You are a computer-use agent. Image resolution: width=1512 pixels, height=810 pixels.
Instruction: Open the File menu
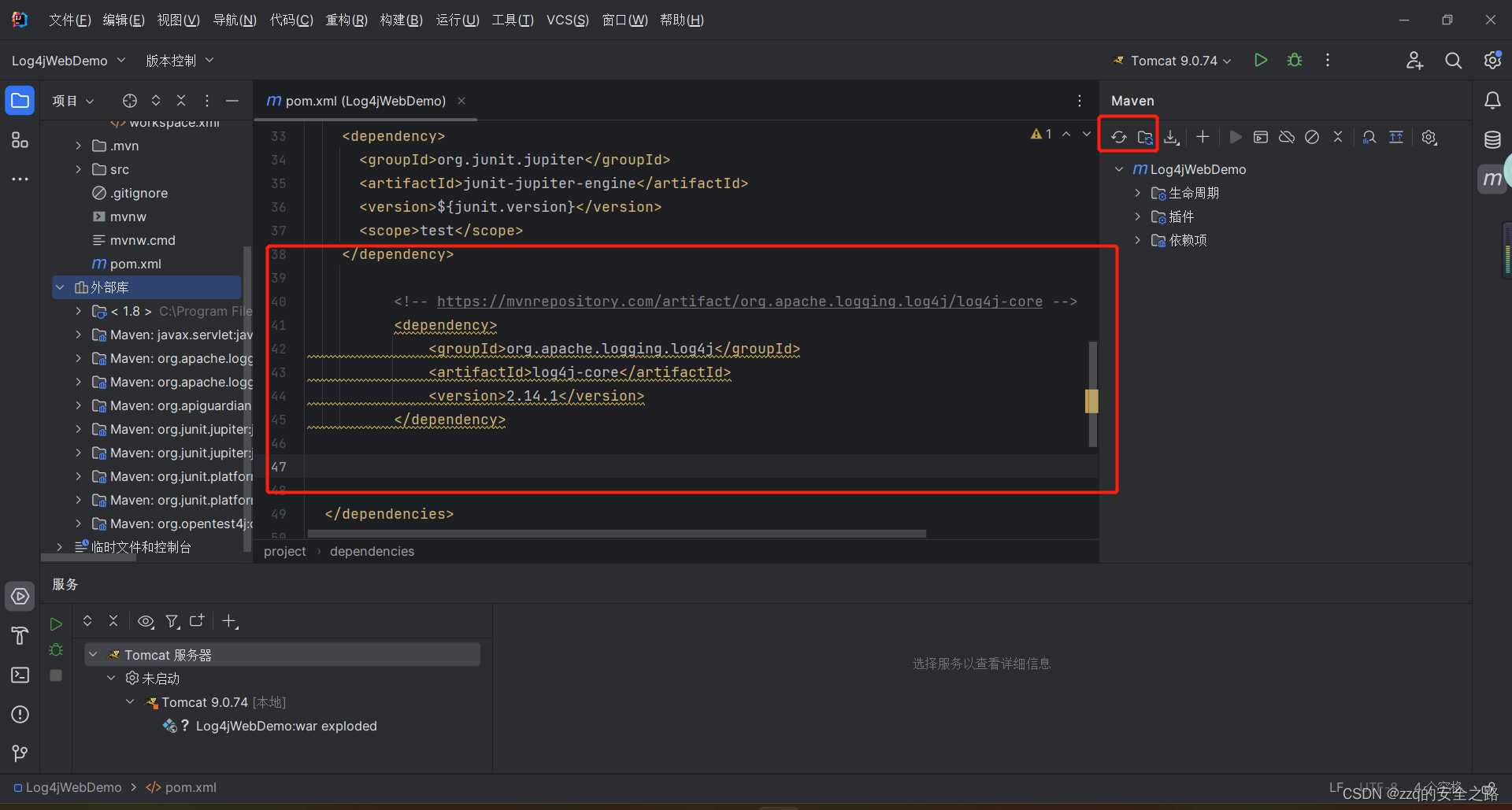coord(69,20)
